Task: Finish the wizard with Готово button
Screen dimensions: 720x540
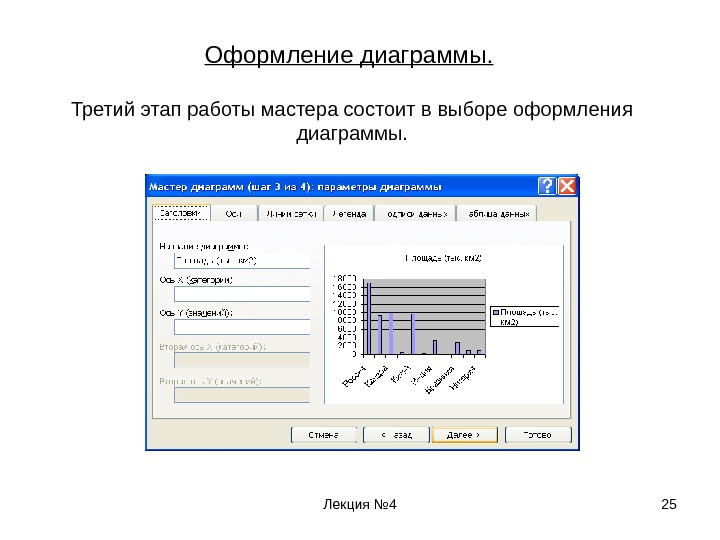Action: click(x=538, y=435)
